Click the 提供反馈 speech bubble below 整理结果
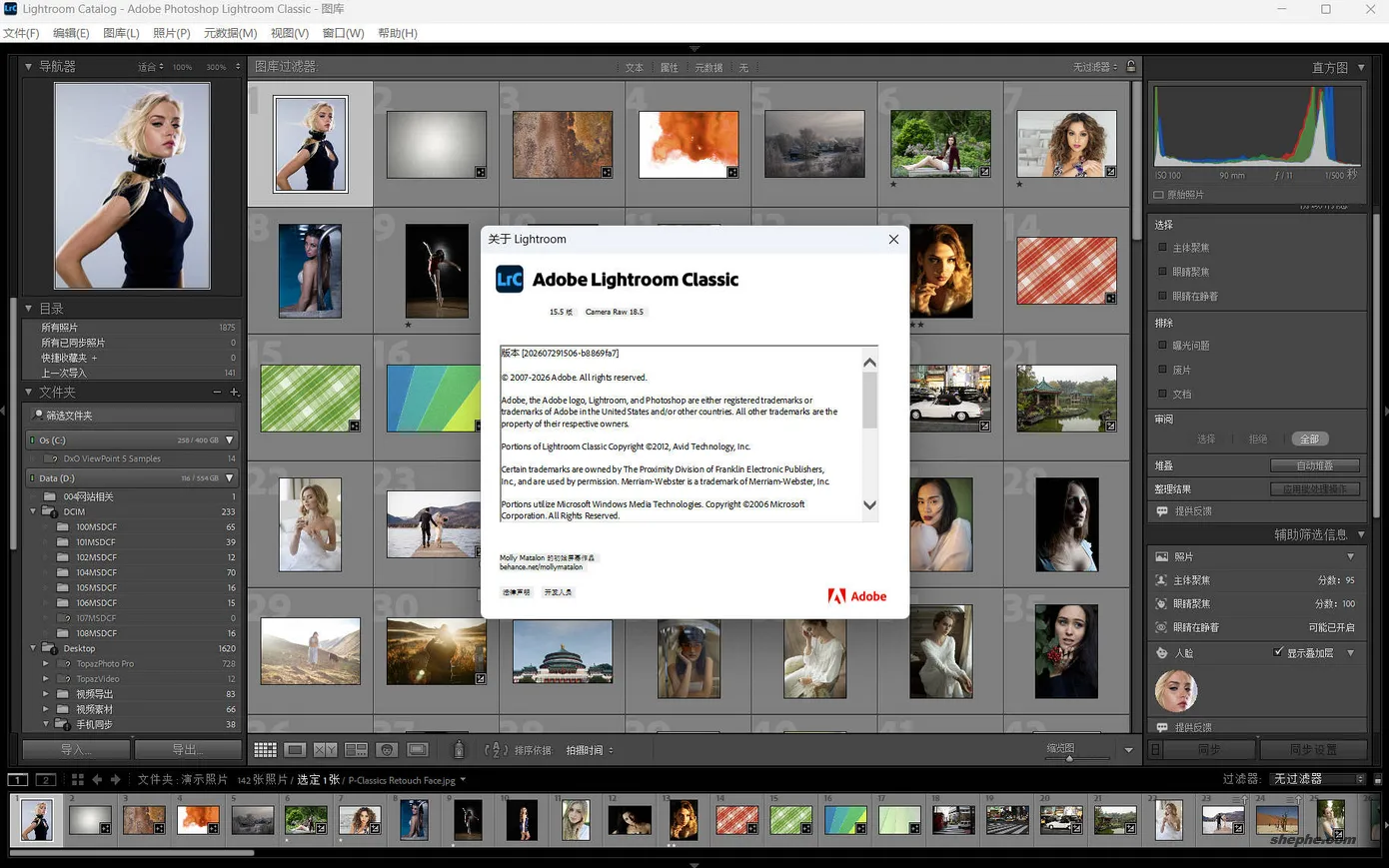 click(1162, 511)
